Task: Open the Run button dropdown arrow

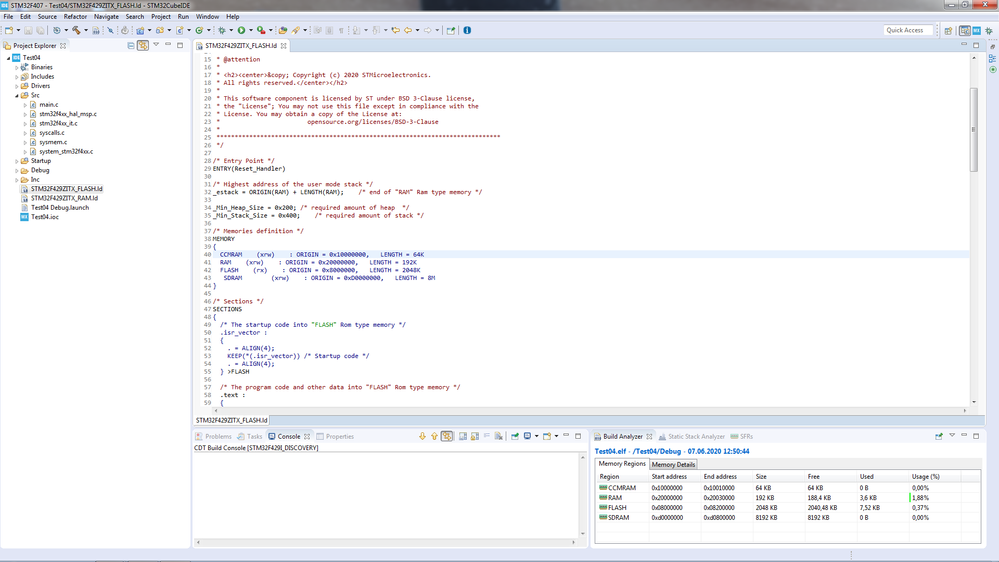Action: pos(251,30)
